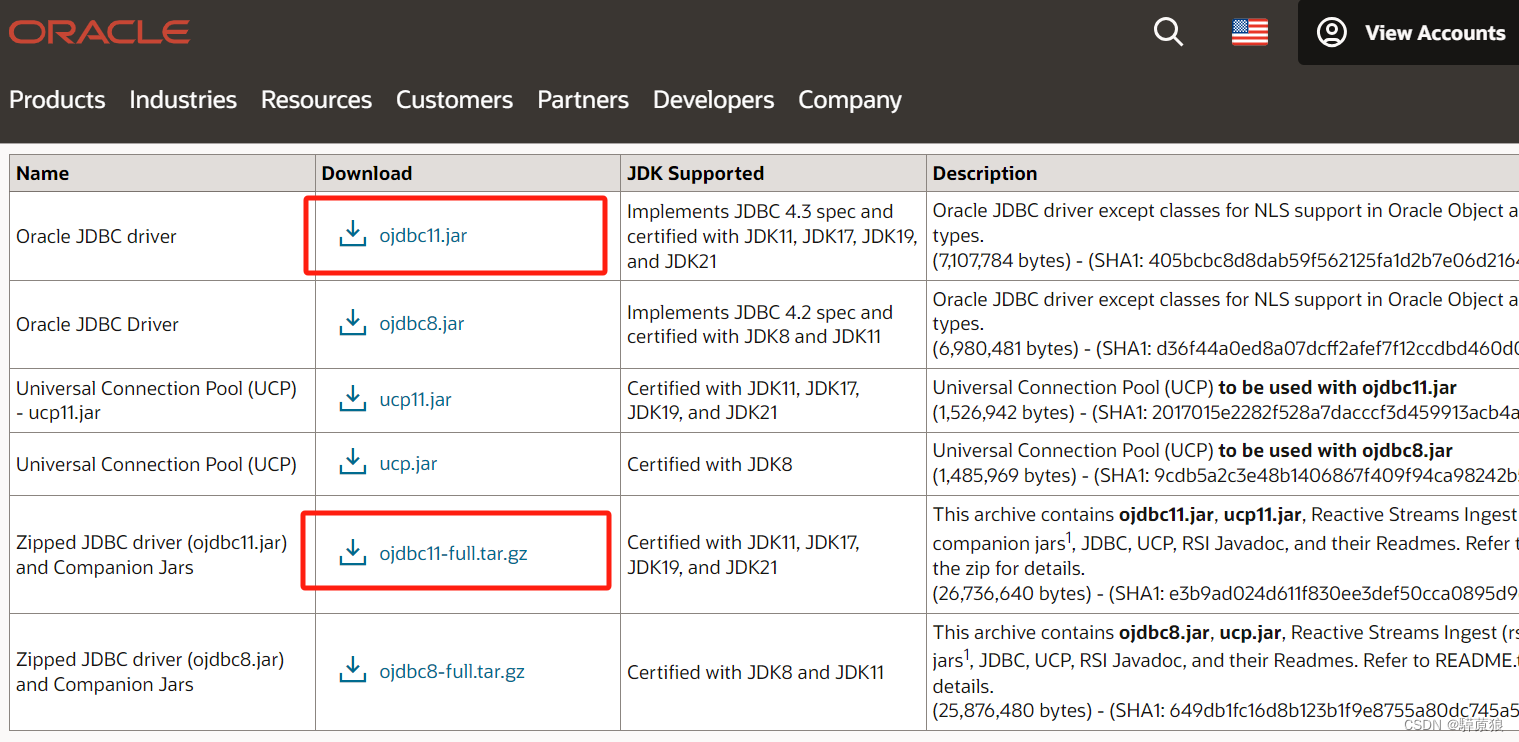The width and height of the screenshot is (1519, 742).
Task: Click download icon beside ucp.jar
Action: point(352,462)
